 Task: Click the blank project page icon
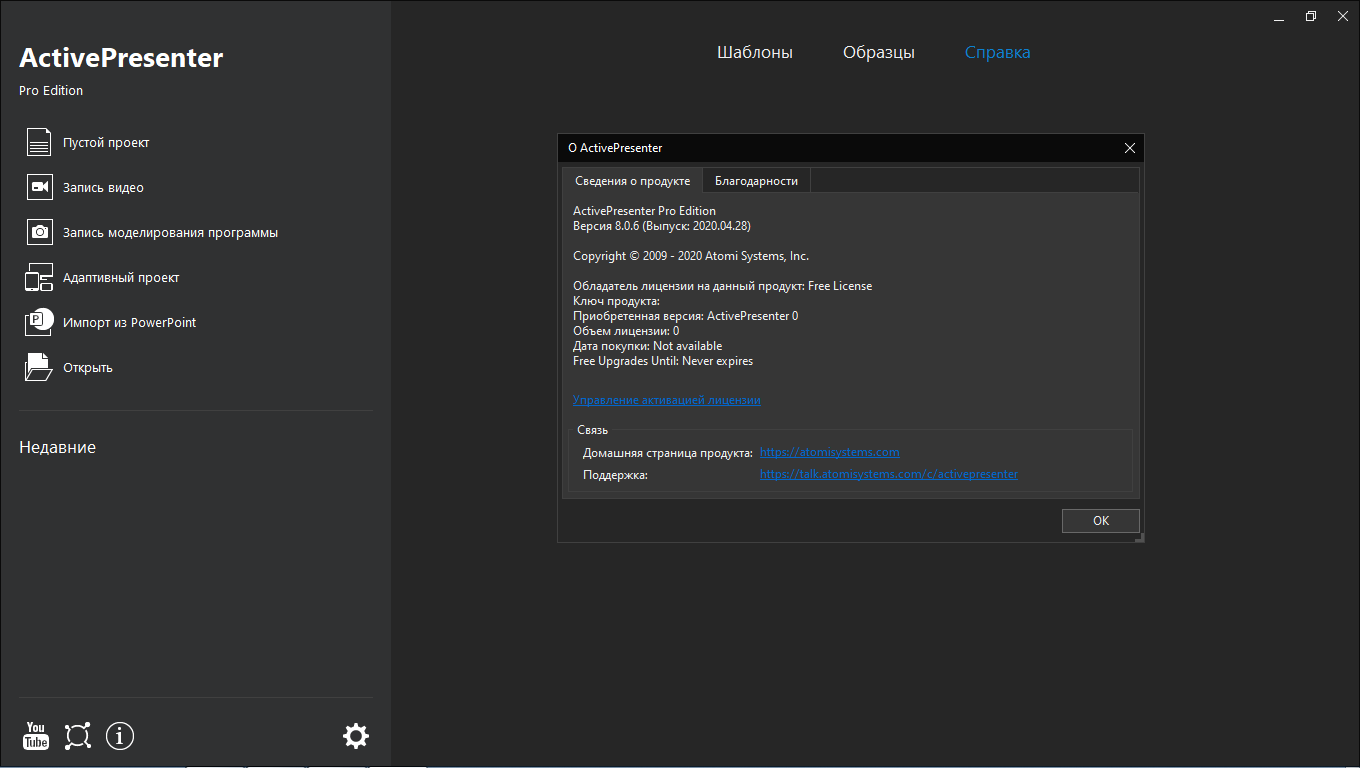pyautogui.click(x=39, y=142)
